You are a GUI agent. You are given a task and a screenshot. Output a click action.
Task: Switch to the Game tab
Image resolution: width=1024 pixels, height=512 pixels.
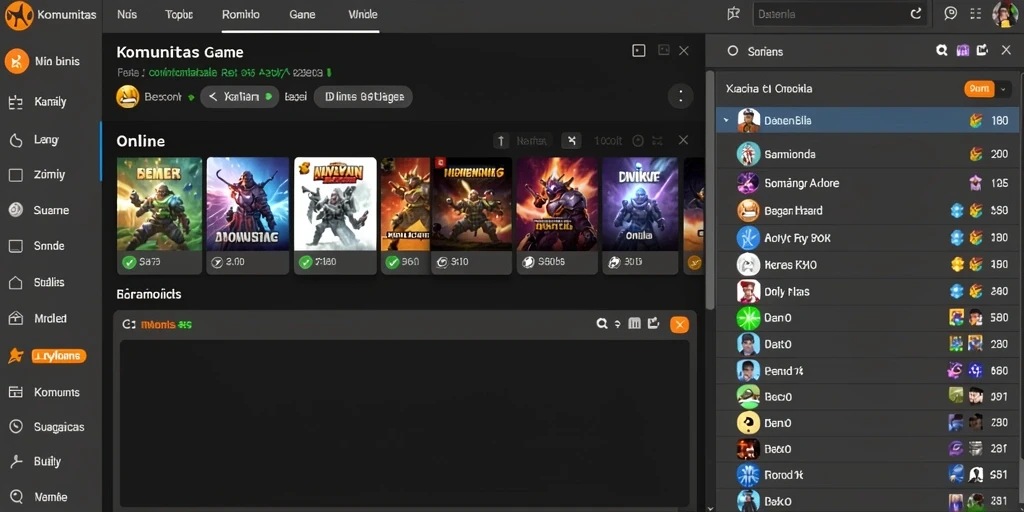(x=302, y=14)
